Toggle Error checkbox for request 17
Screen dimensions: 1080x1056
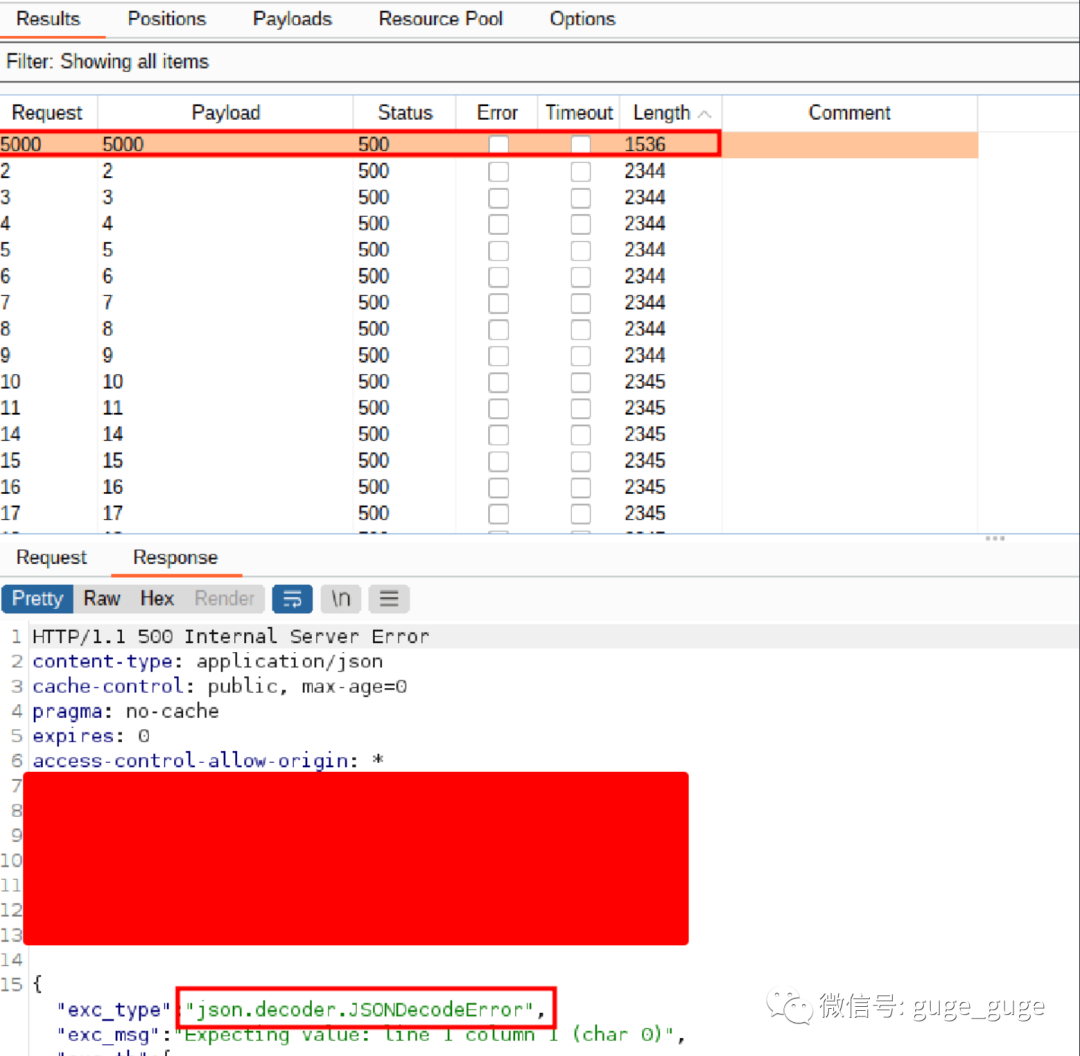[499, 514]
